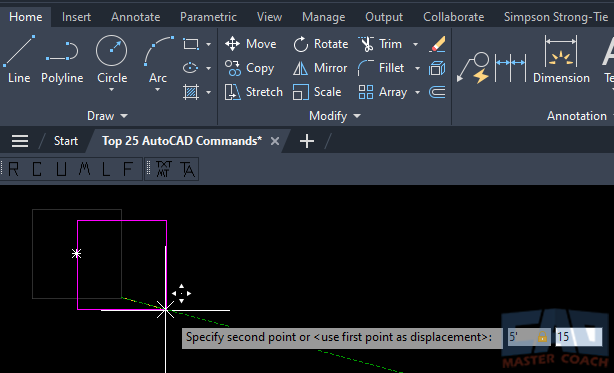The image size is (614, 373).
Task: Click the new drawing plus button
Action: (x=307, y=141)
